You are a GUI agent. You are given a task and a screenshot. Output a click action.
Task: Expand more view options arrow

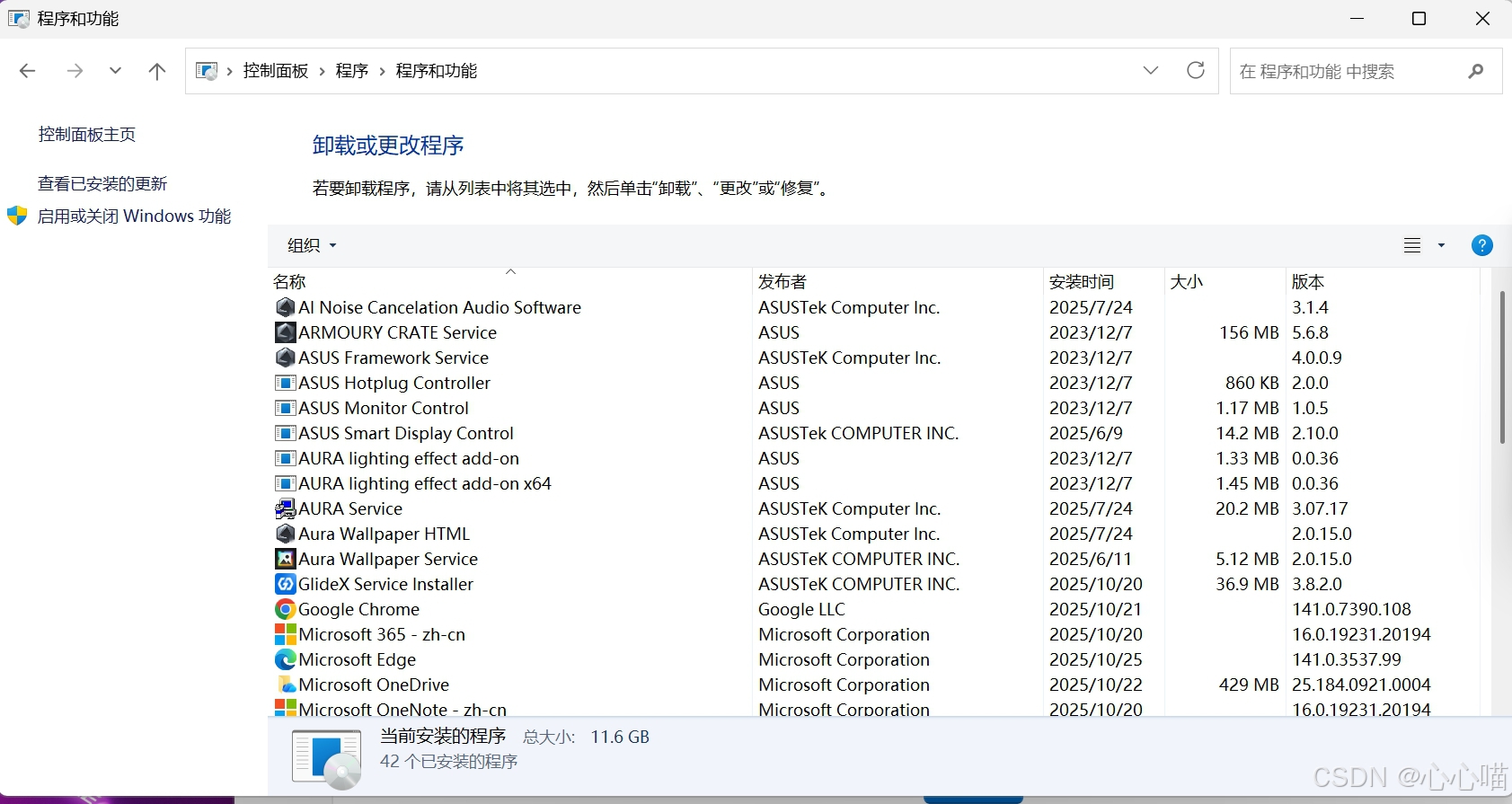(1442, 245)
